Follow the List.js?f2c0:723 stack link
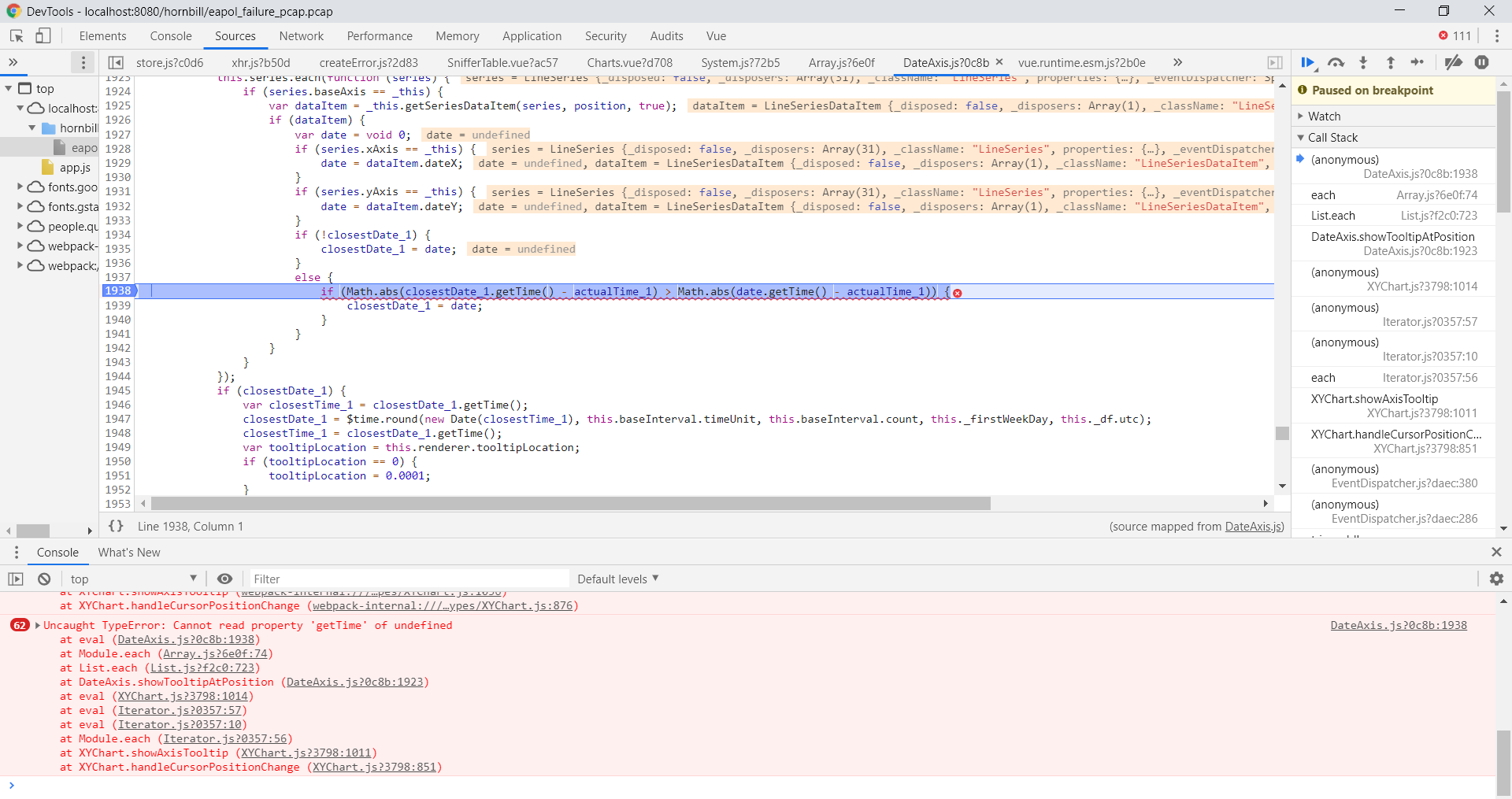Screen dimensions: 1512x799 pos(202,668)
